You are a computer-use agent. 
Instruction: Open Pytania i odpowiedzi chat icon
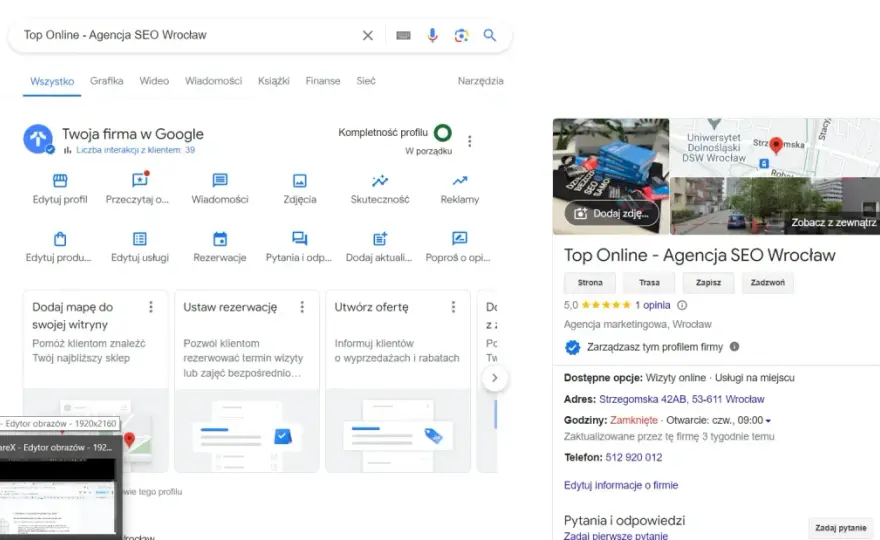tap(300, 239)
